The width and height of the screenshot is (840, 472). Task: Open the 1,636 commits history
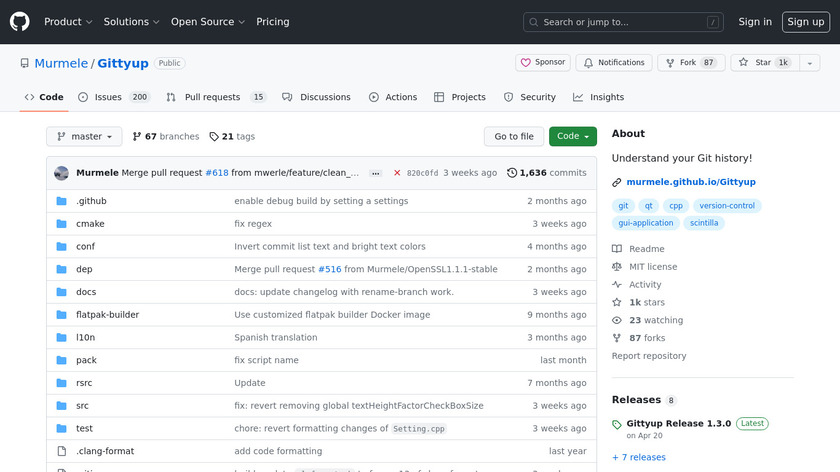[x=547, y=173]
